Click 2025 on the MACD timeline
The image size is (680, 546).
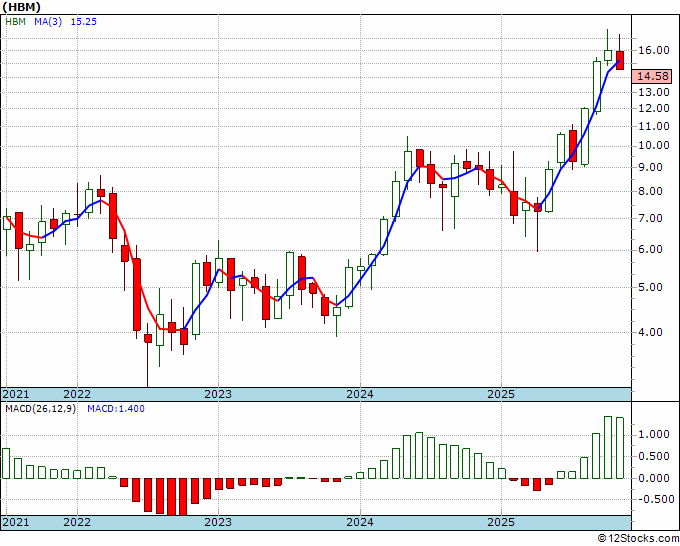(501, 522)
